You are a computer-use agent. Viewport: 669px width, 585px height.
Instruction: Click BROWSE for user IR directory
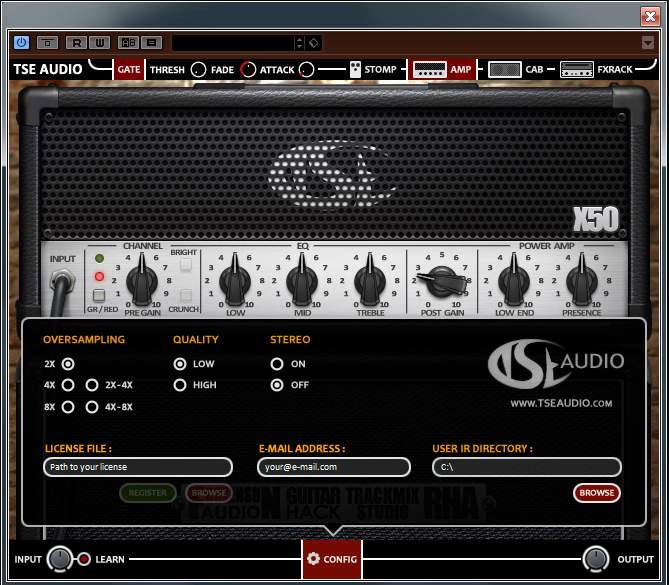coord(596,493)
